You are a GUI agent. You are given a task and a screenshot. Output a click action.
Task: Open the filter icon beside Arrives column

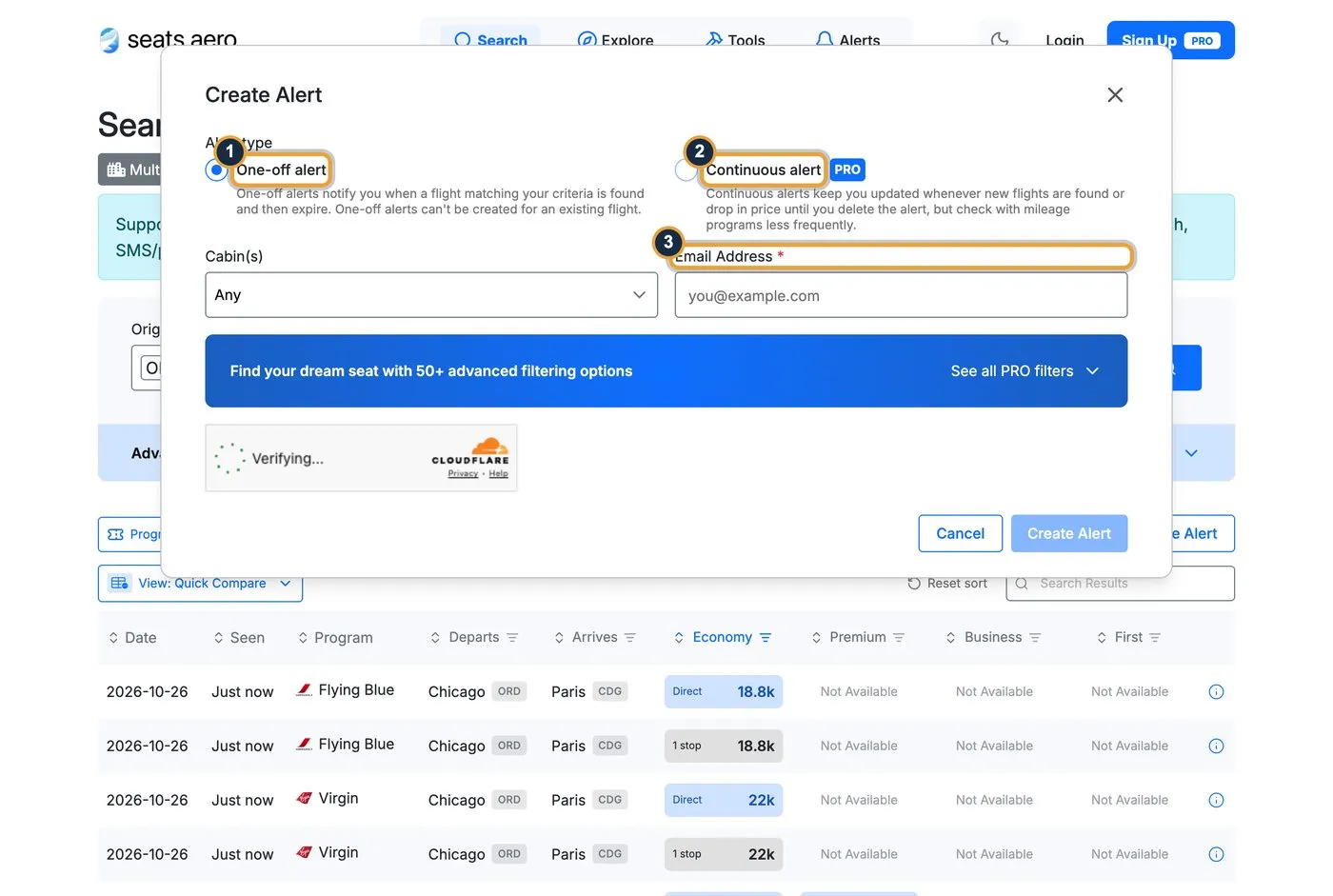(629, 638)
